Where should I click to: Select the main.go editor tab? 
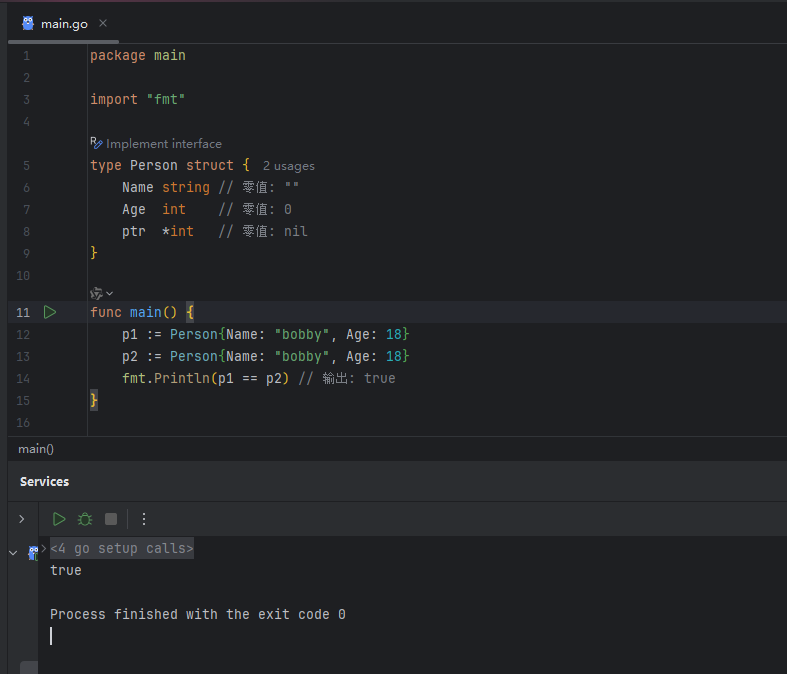tap(64, 24)
